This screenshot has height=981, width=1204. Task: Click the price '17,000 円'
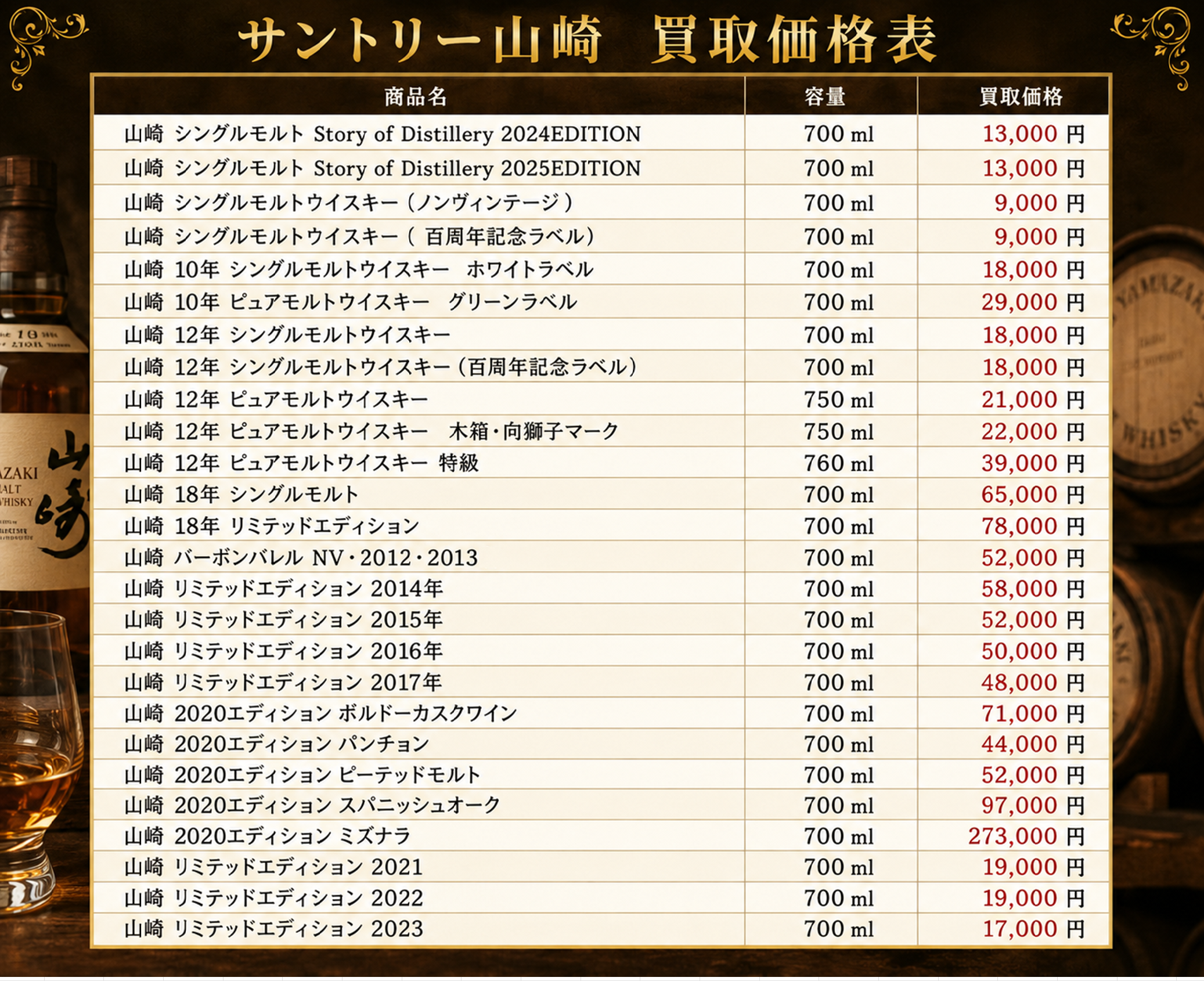(1033, 929)
